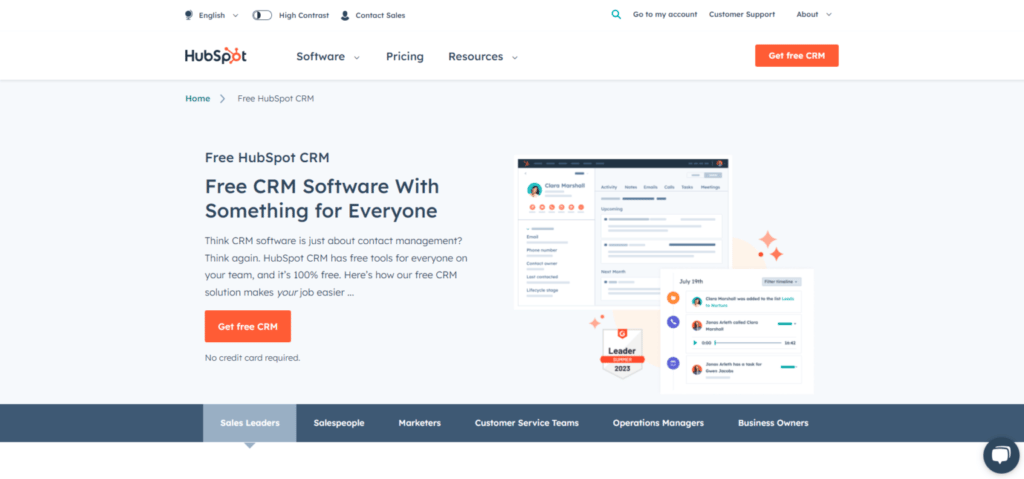Go to the Home breadcrumb link
Image resolution: width=1024 pixels, height=479 pixels.
coord(197,98)
